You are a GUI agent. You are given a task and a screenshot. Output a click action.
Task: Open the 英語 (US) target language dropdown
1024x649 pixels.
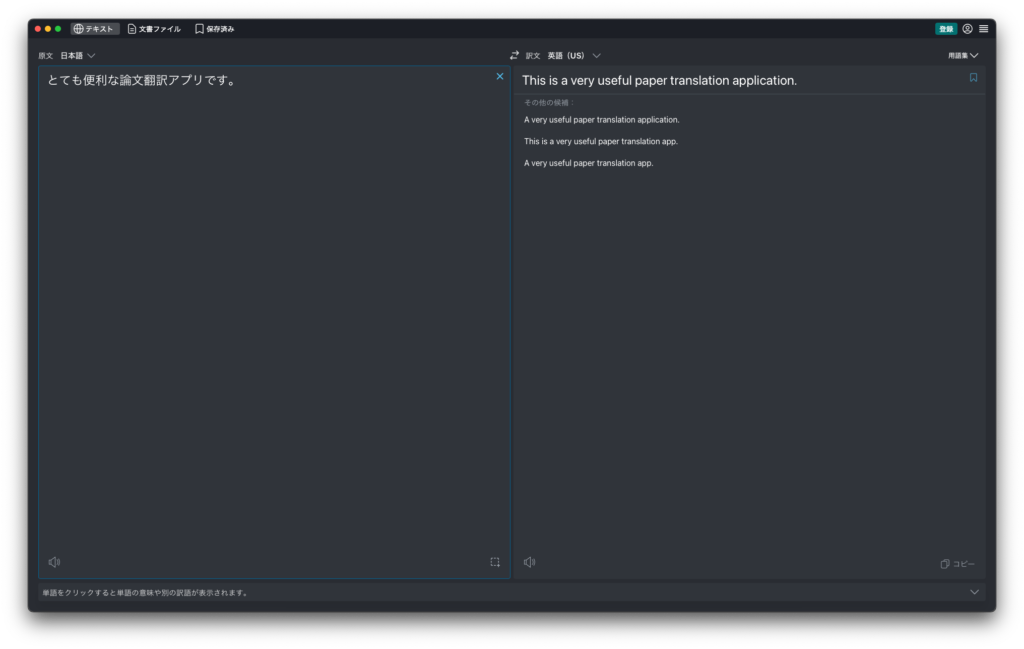[573, 56]
